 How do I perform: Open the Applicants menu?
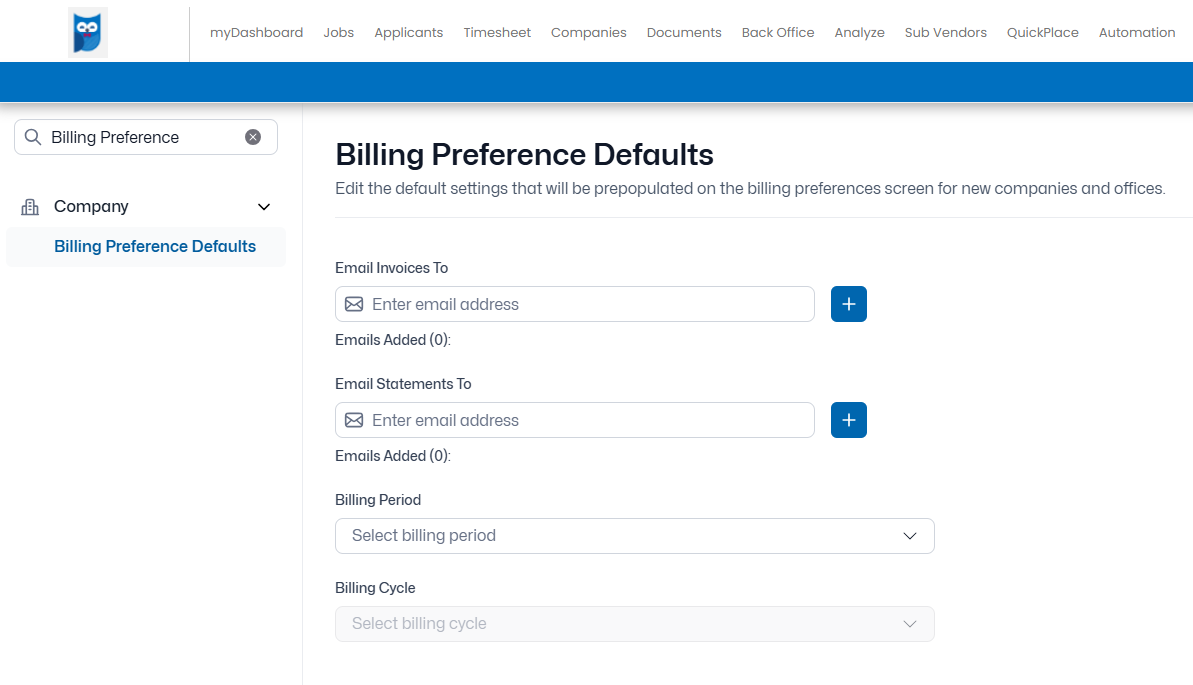click(x=409, y=33)
